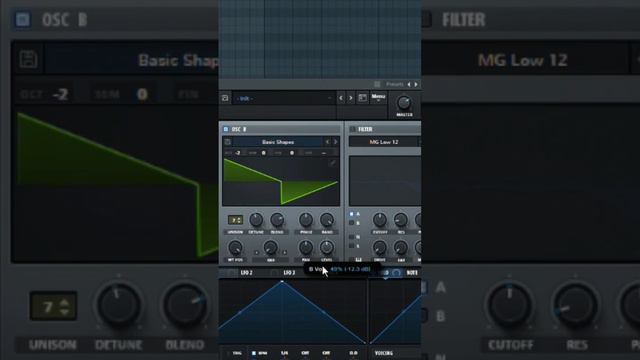Click the grid icon left of Presets
Image resolution: width=640 pixels, height=360 pixels.
(377, 84)
